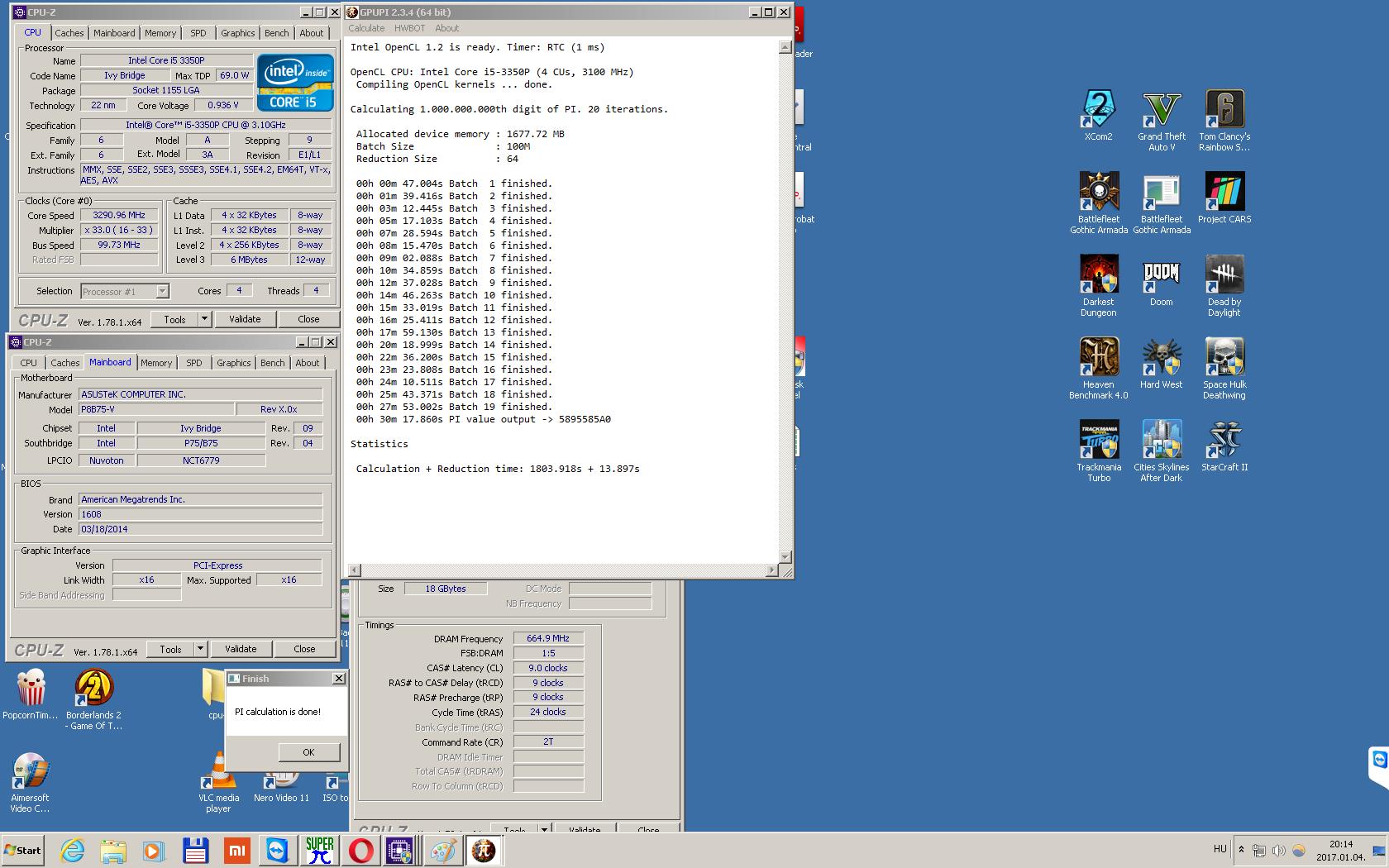Open the About menu in GPUPI
Image resolution: width=1389 pixels, height=868 pixels.
[446, 28]
